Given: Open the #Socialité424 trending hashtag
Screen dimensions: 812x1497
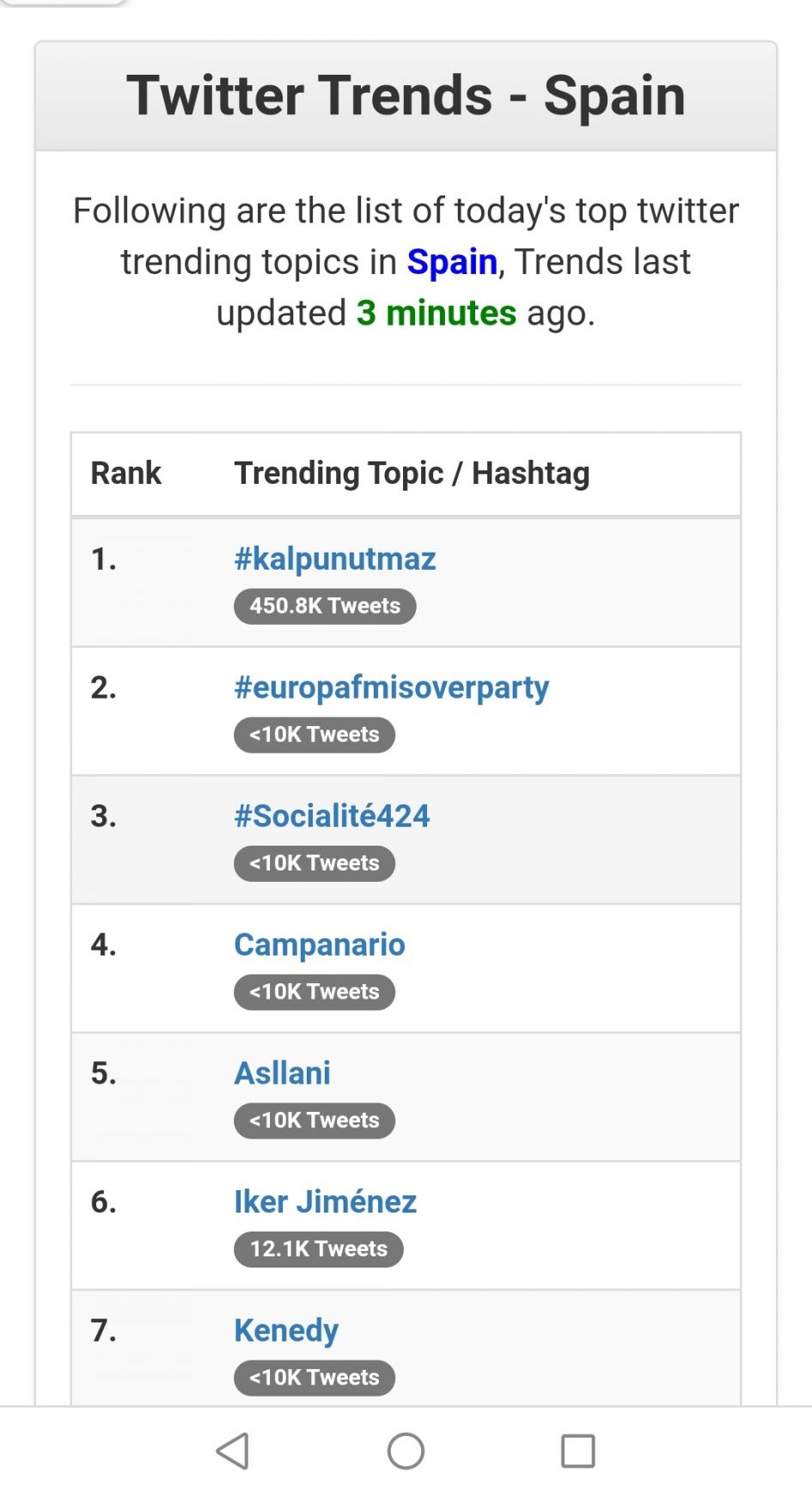Looking at the screenshot, I should coord(332,816).
